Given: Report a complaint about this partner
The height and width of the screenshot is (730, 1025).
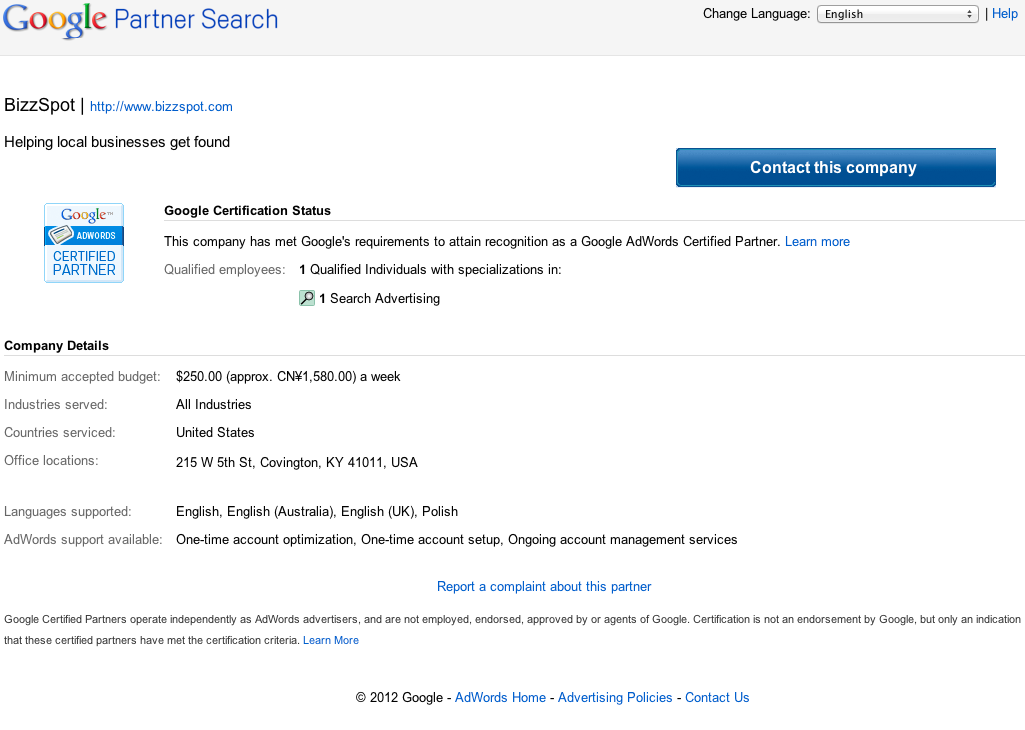Looking at the screenshot, I should pos(544,587).
